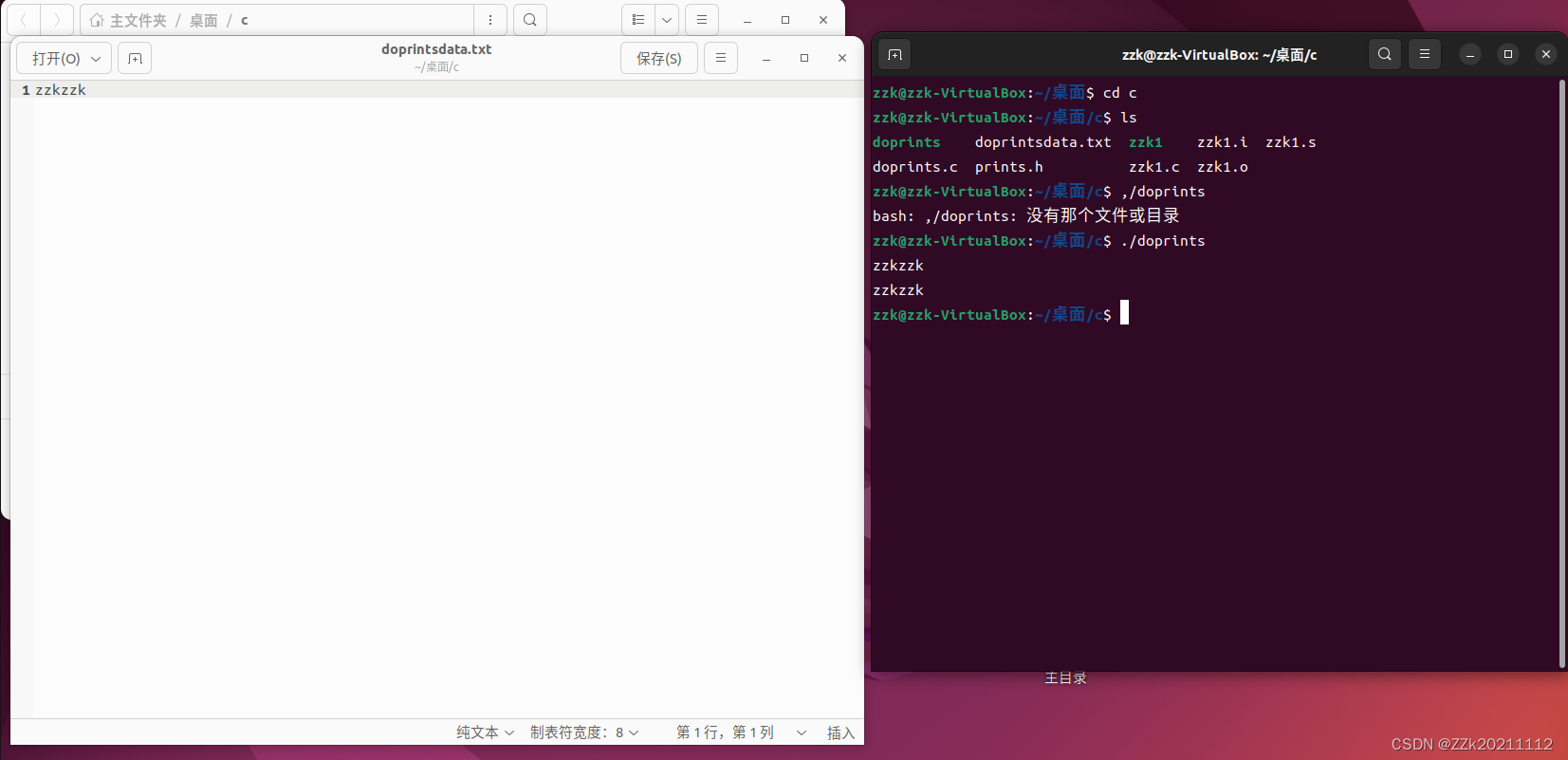
Task: Maximize the terminal window
Action: pyautogui.click(x=1508, y=55)
